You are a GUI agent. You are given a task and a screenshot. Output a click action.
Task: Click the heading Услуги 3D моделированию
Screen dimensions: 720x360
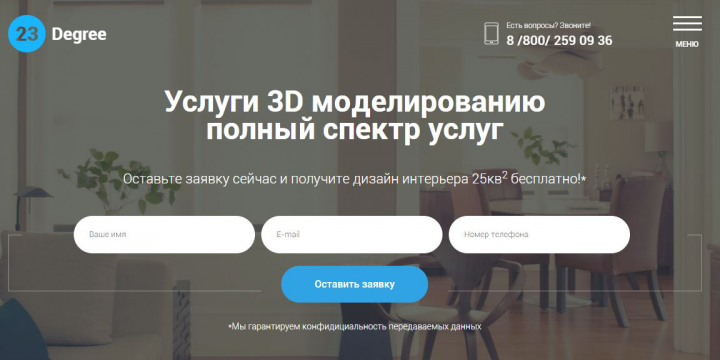click(354, 101)
